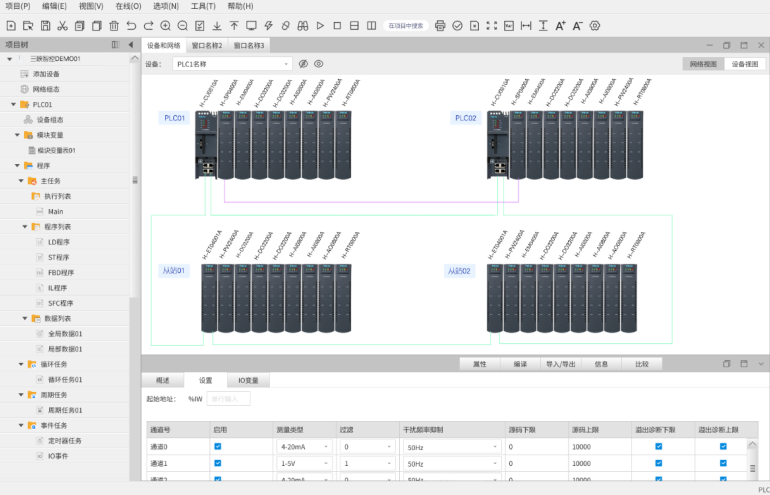Click the 编译 button in bottom panel
This screenshot has height=495, width=770.
pos(520,364)
